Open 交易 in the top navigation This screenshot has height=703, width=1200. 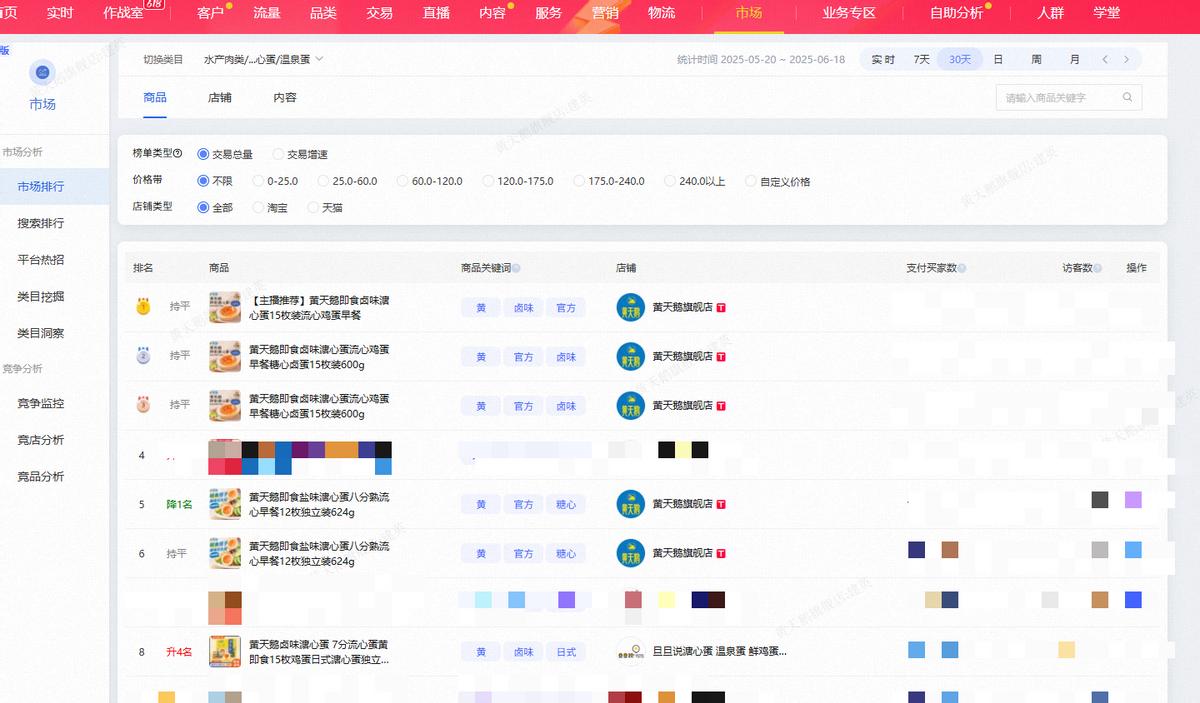click(380, 13)
